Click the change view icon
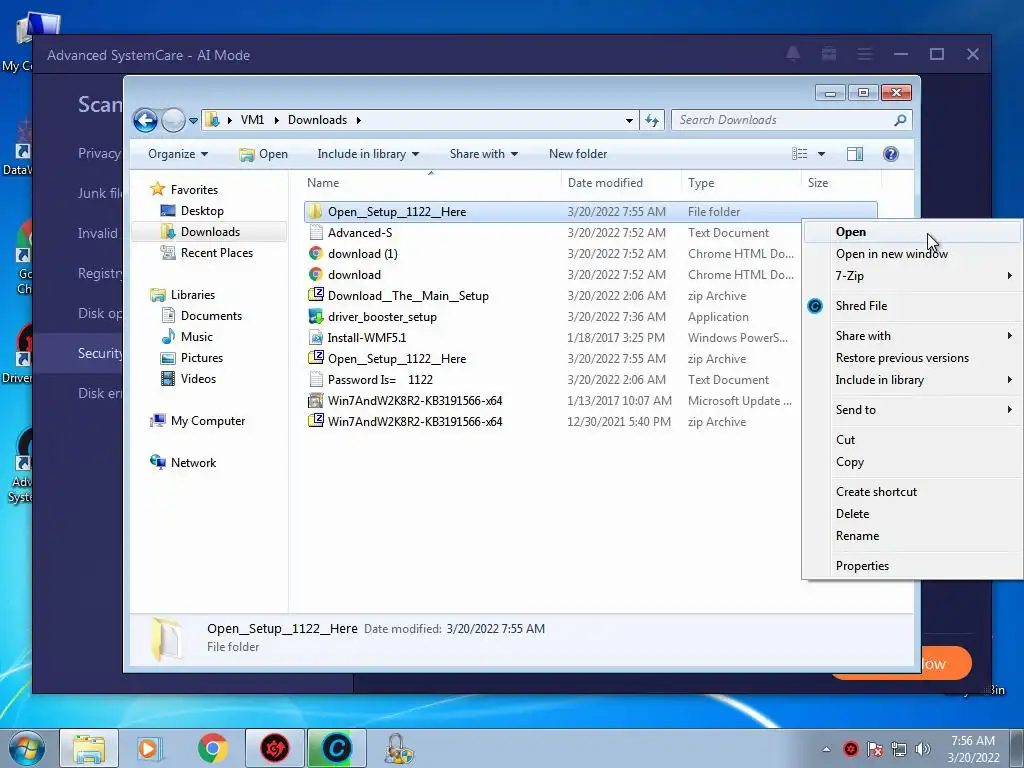 [799, 154]
